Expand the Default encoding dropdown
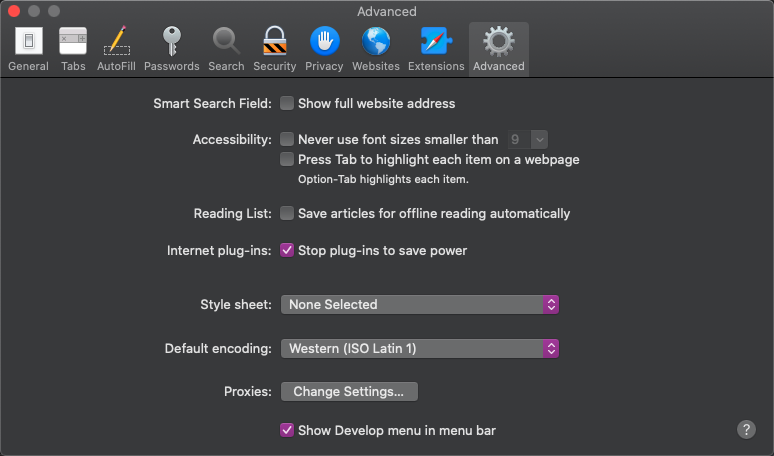Viewport: 774px width, 456px height. (x=419, y=349)
